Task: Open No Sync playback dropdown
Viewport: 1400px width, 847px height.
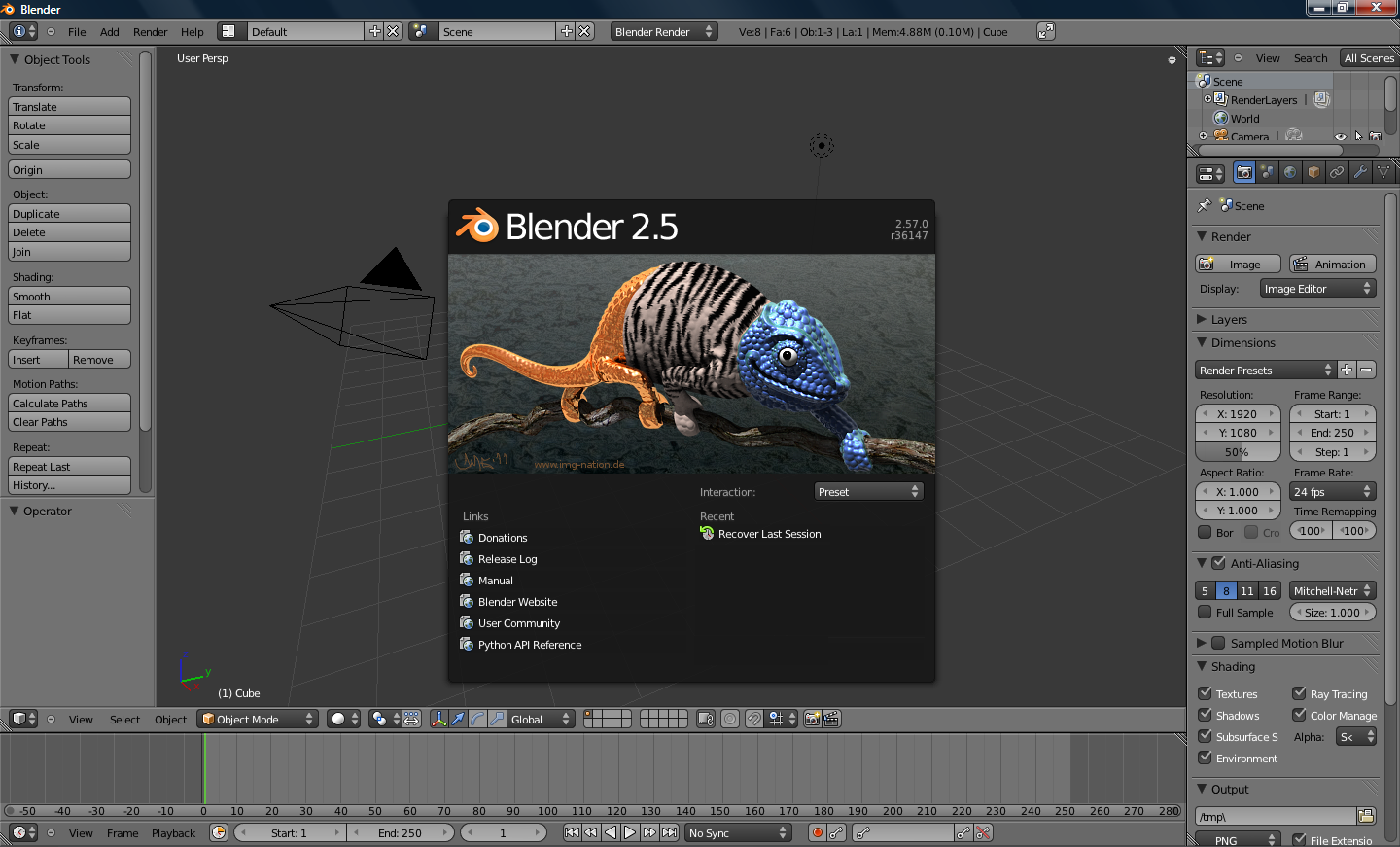Action: 738,833
